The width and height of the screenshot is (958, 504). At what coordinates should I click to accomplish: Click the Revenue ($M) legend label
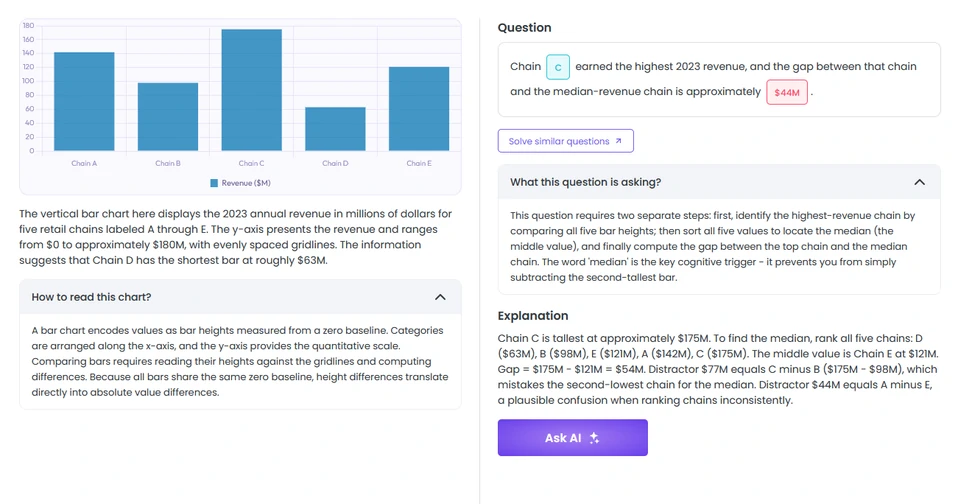[x=246, y=183]
